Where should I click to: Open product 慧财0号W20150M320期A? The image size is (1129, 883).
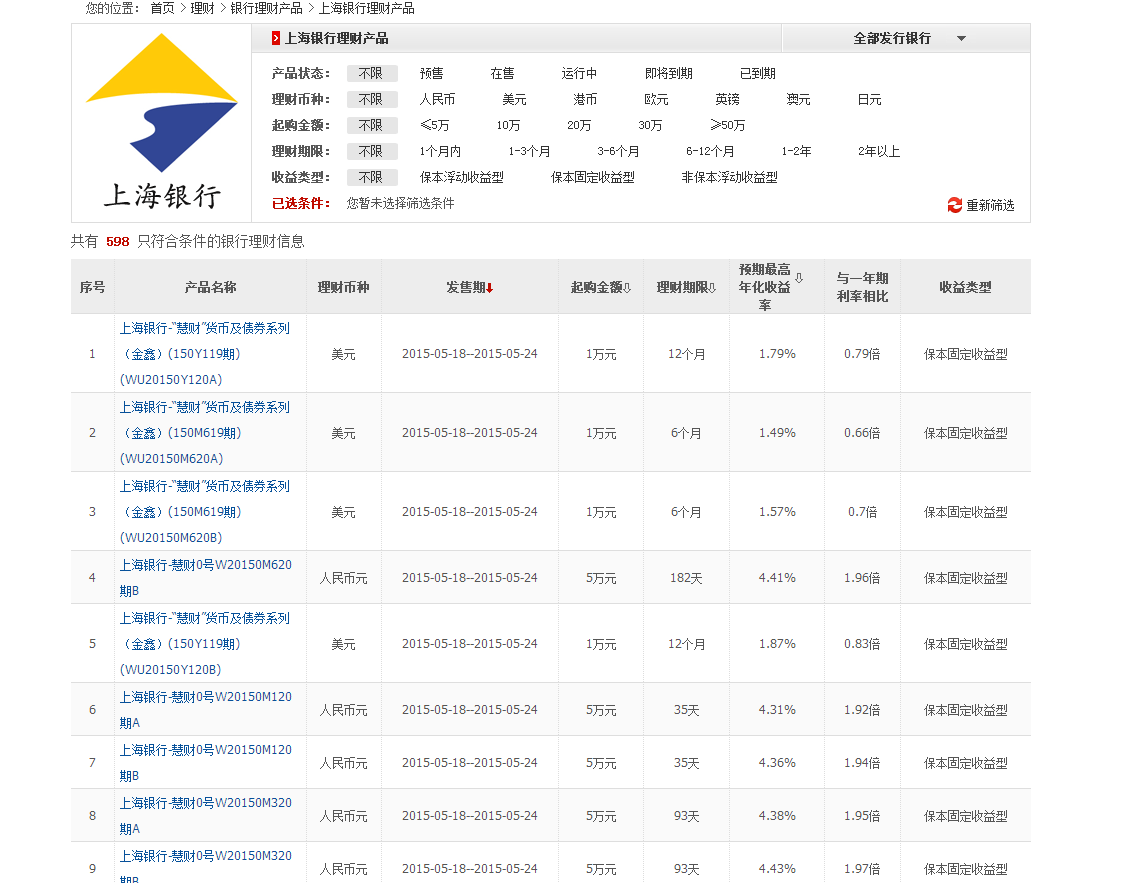pos(206,815)
